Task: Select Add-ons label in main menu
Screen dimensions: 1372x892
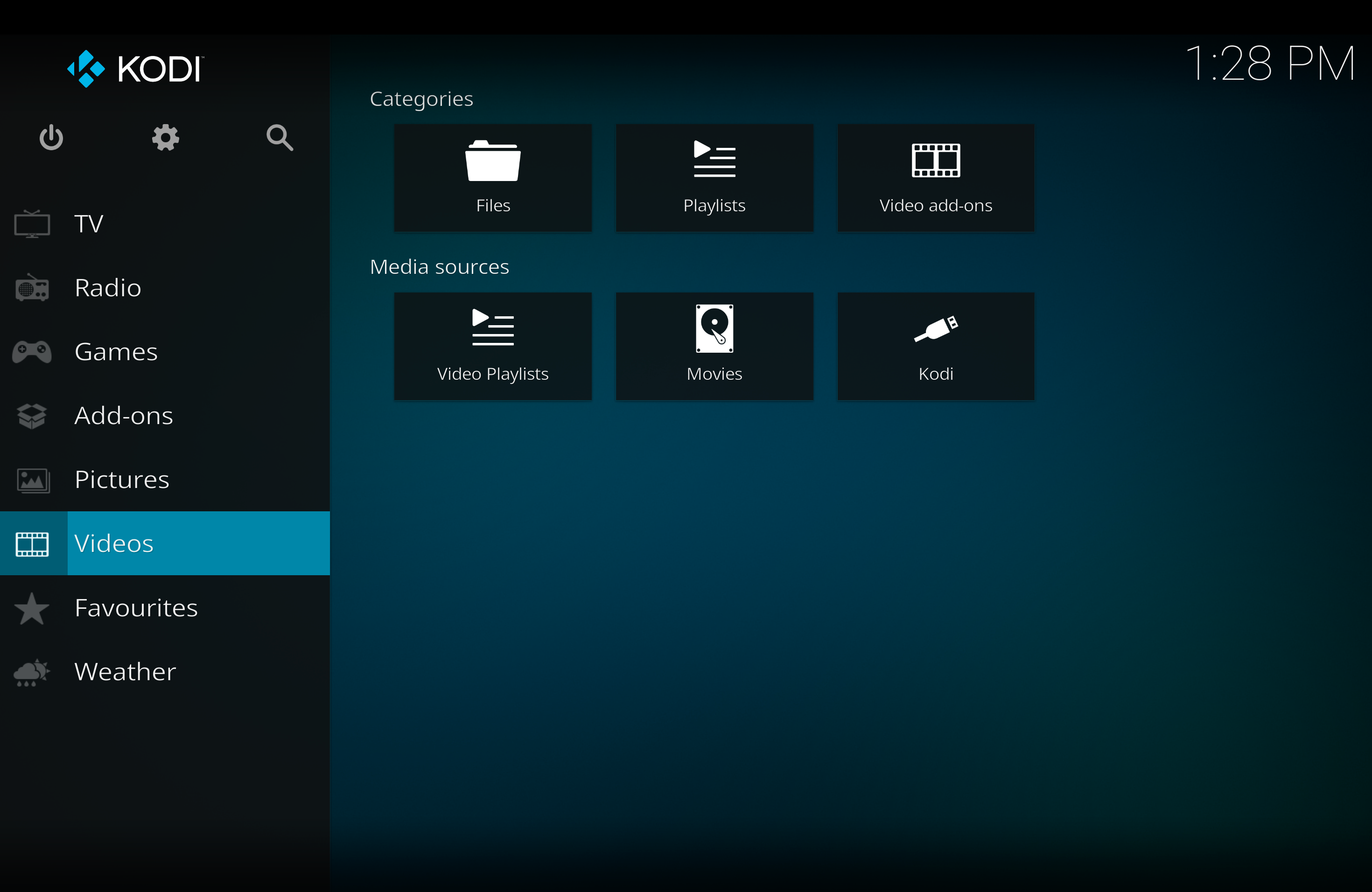Action: (x=124, y=416)
